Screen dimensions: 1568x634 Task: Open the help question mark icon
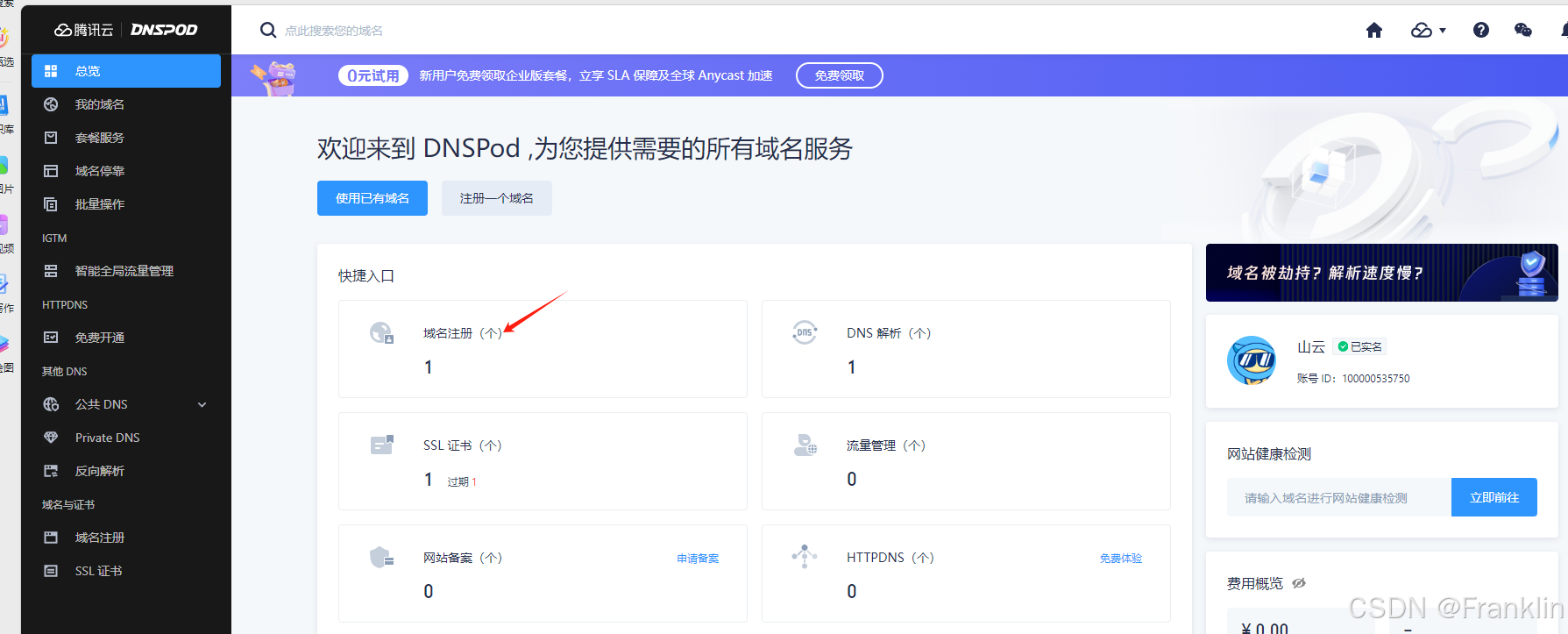1481,31
